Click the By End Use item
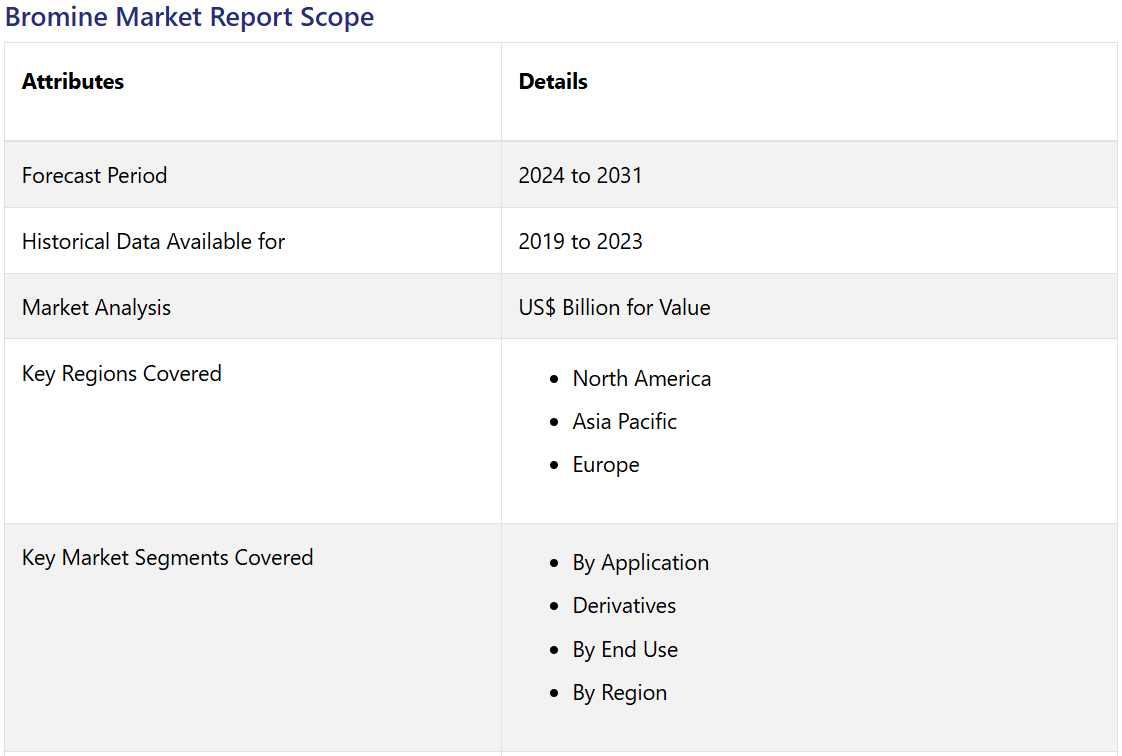 pyautogui.click(x=625, y=650)
